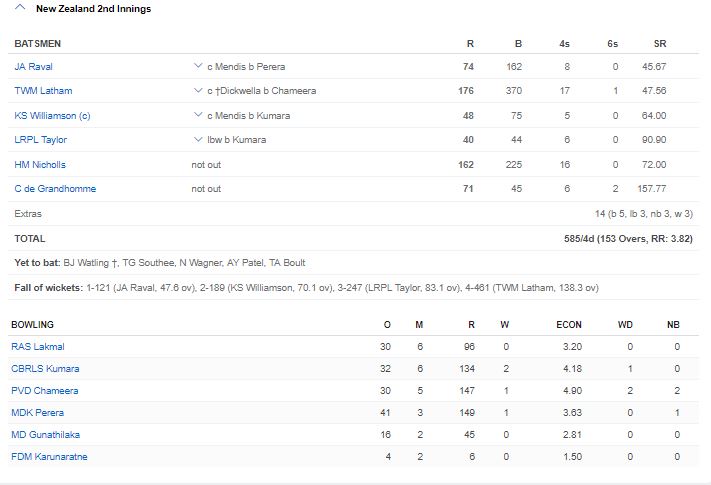Collapse the New Zealand 2nd Innings section
Image resolution: width=711 pixels, height=485 pixels.
coord(22,9)
